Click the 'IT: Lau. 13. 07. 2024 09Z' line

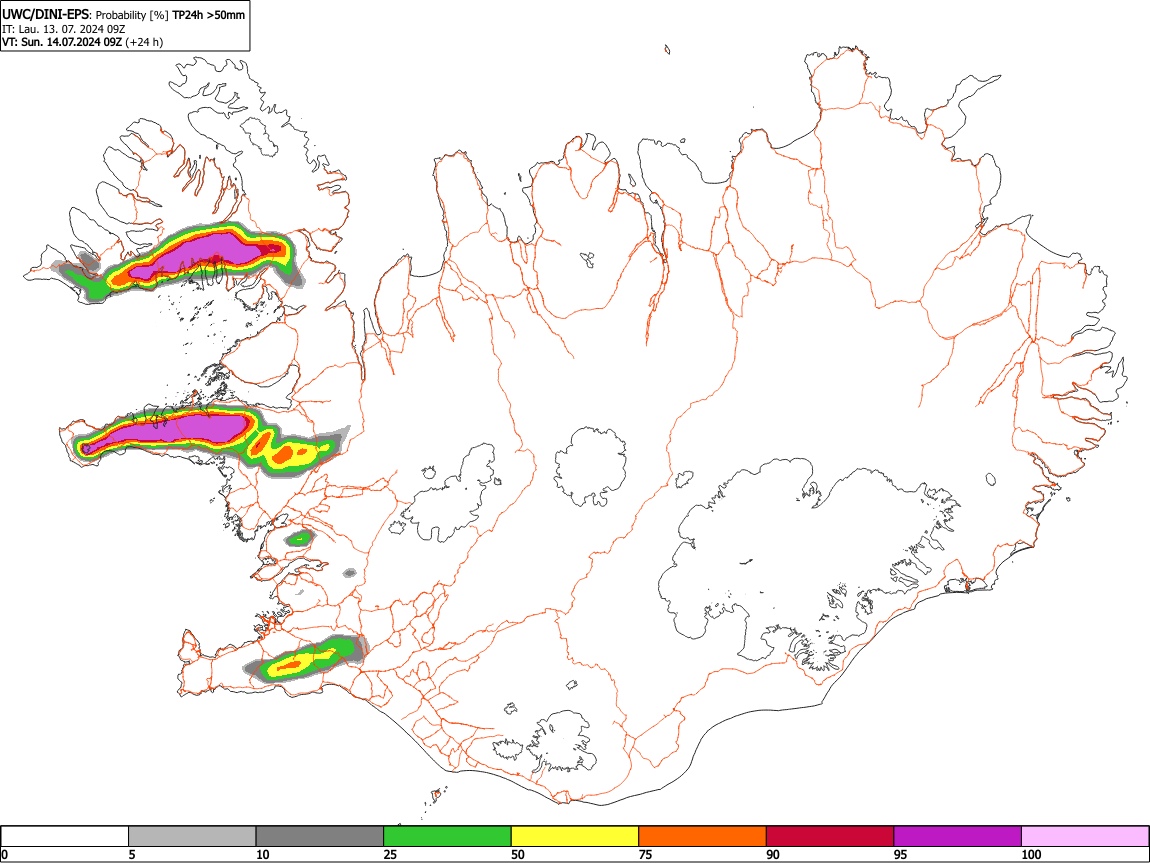pyautogui.click(x=63, y=29)
